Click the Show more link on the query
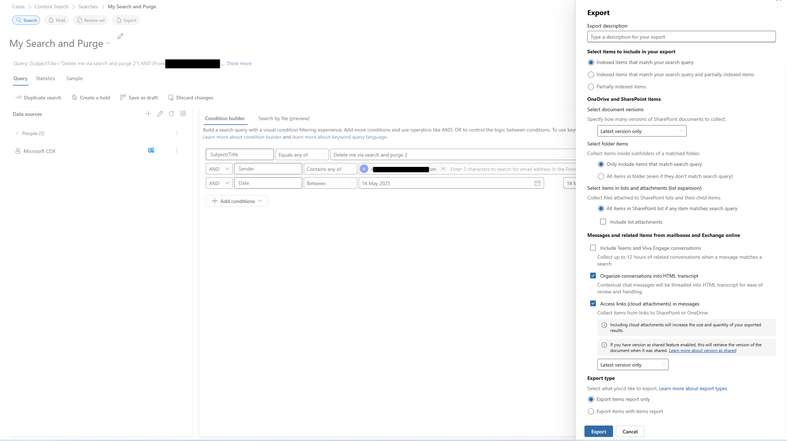787x441 pixels. click(239, 63)
